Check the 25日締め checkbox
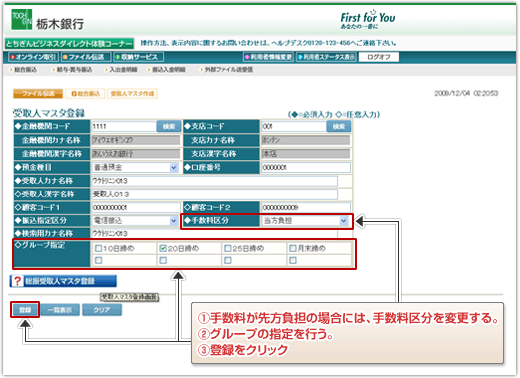 pos(228,248)
